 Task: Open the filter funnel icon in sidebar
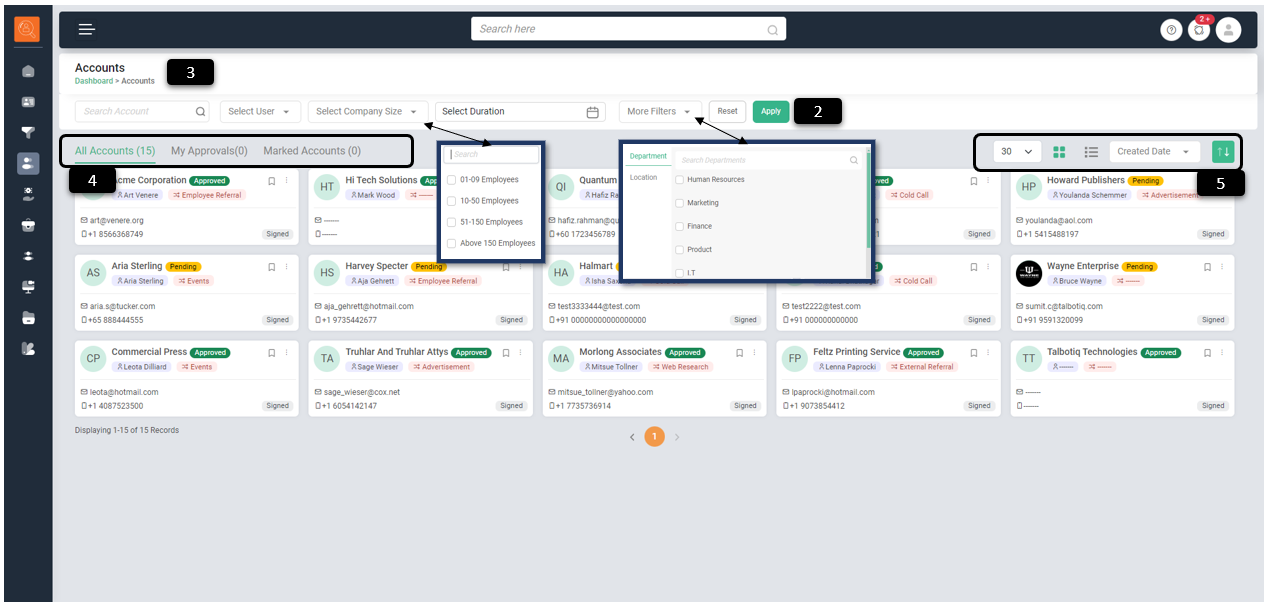click(x=28, y=132)
